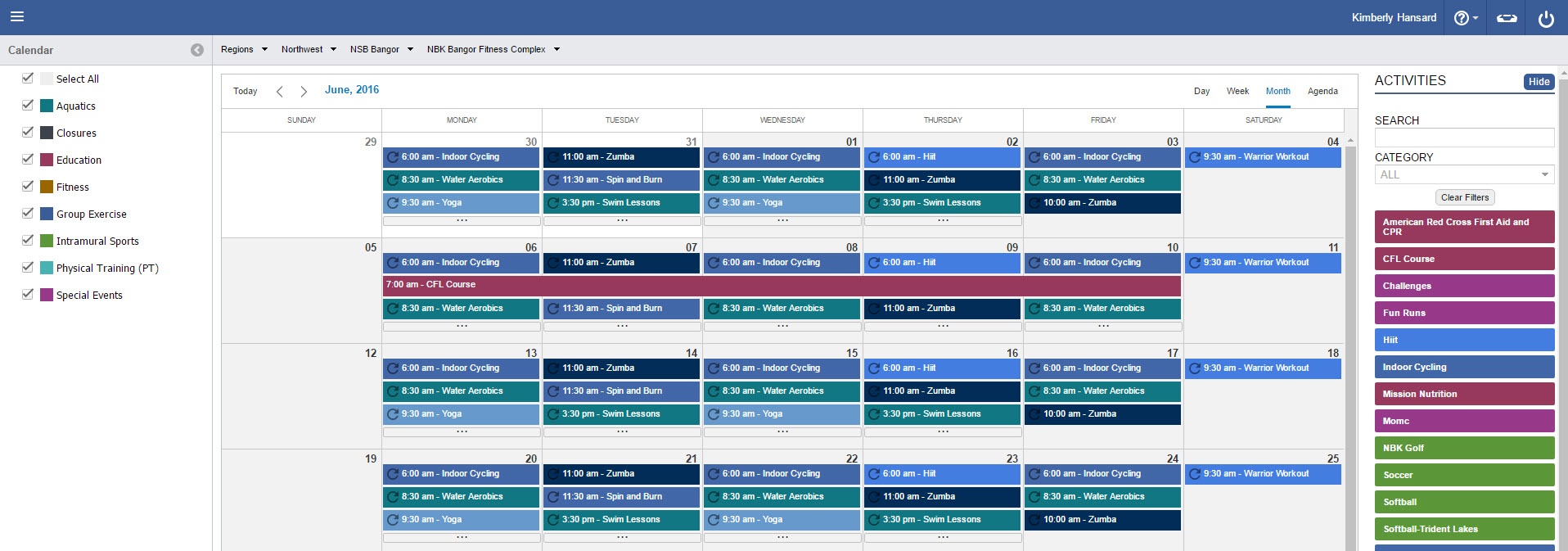This screenshot has width=1568, height=551.
Task: Click recurring icon on June 4 Warrior Workout
Action: tap(1195, 157)
